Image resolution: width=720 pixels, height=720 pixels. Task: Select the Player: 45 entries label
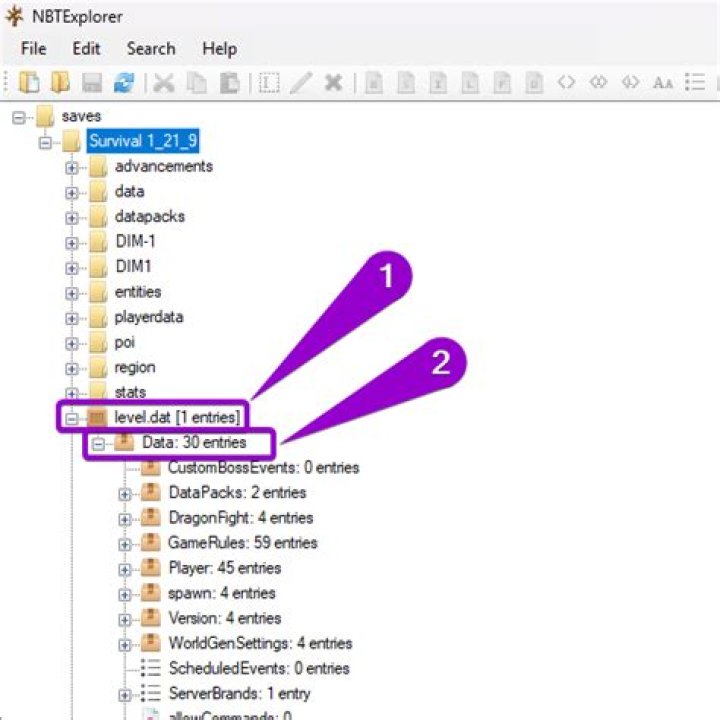pos(225,568)
